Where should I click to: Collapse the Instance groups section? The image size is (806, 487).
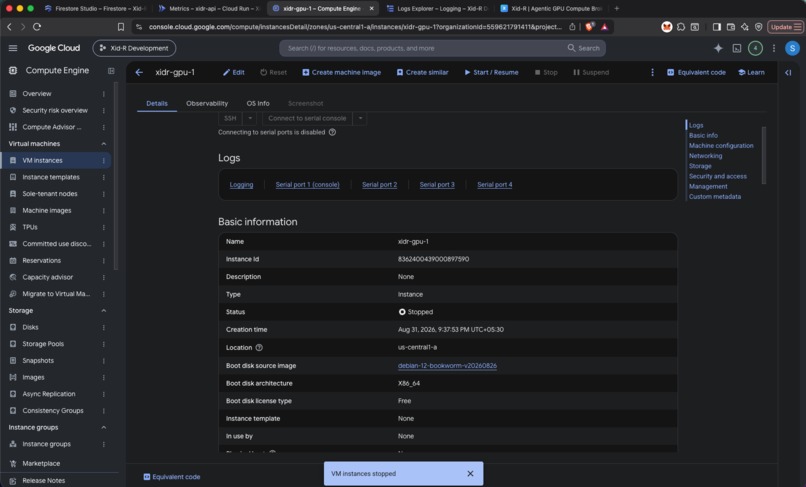click(103, 427)
